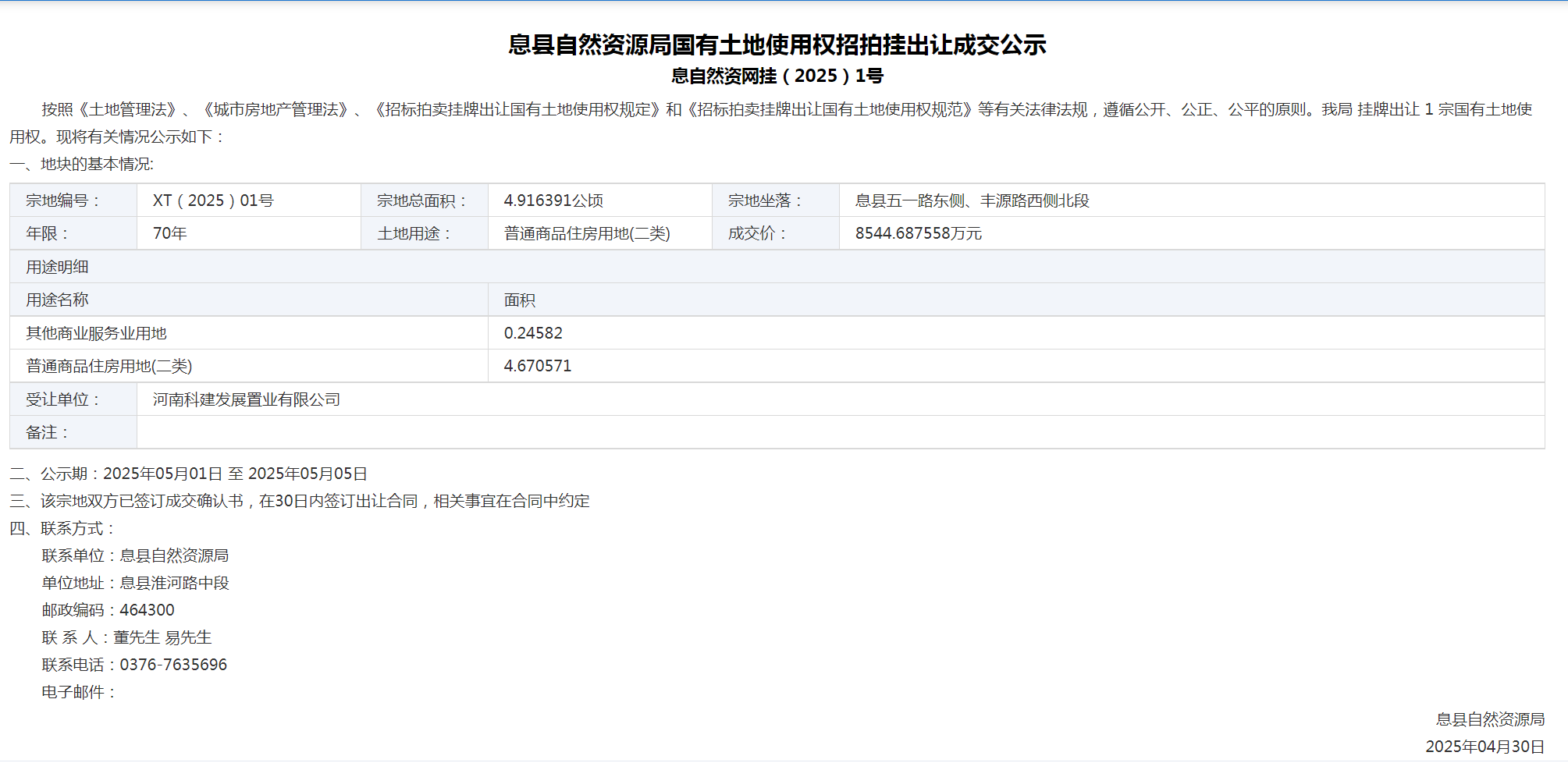Viewport: 1568px width, 763px height.
Task: Click the 受让单位 label
Action: pyautogui.click(x=63, y=399)
